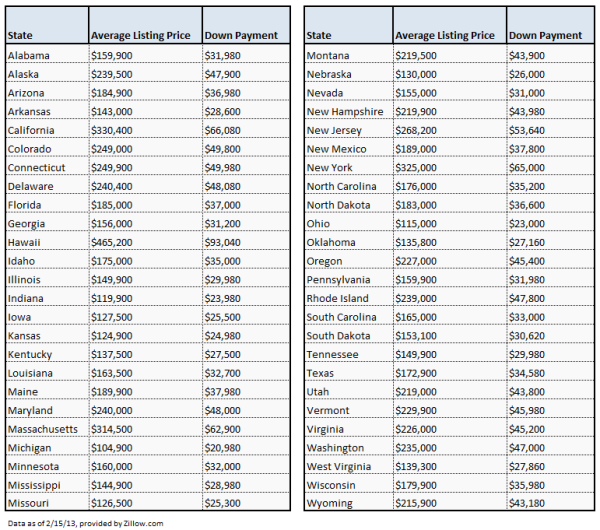Image resolution: width=600 pixels, height=530 pixels.
Task: Select the Texas state cell
Action: pyautogui.click(x=320, y=373)
